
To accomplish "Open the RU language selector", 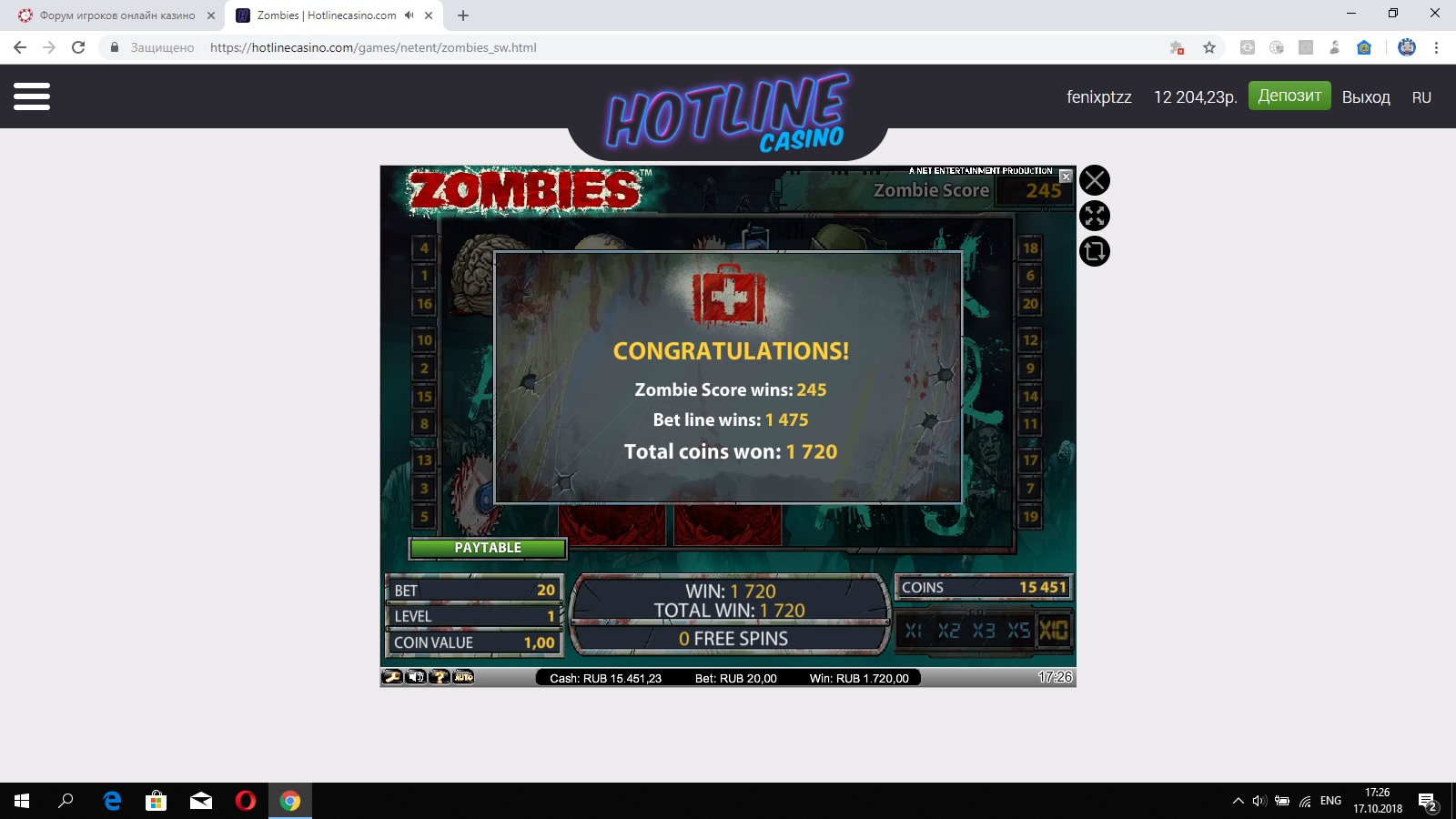I will point(1421,97).
